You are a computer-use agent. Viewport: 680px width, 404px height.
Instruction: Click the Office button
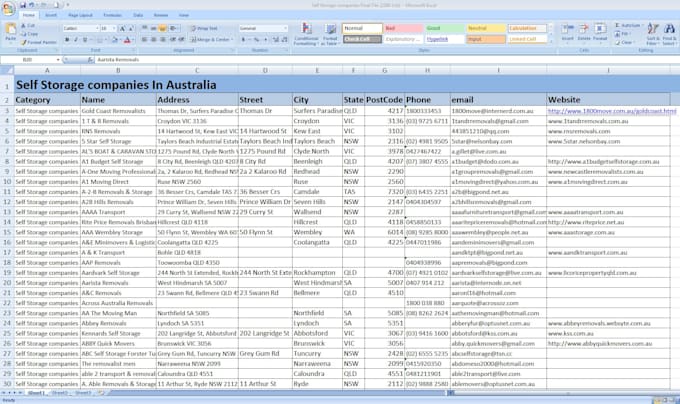click(9, 8)
